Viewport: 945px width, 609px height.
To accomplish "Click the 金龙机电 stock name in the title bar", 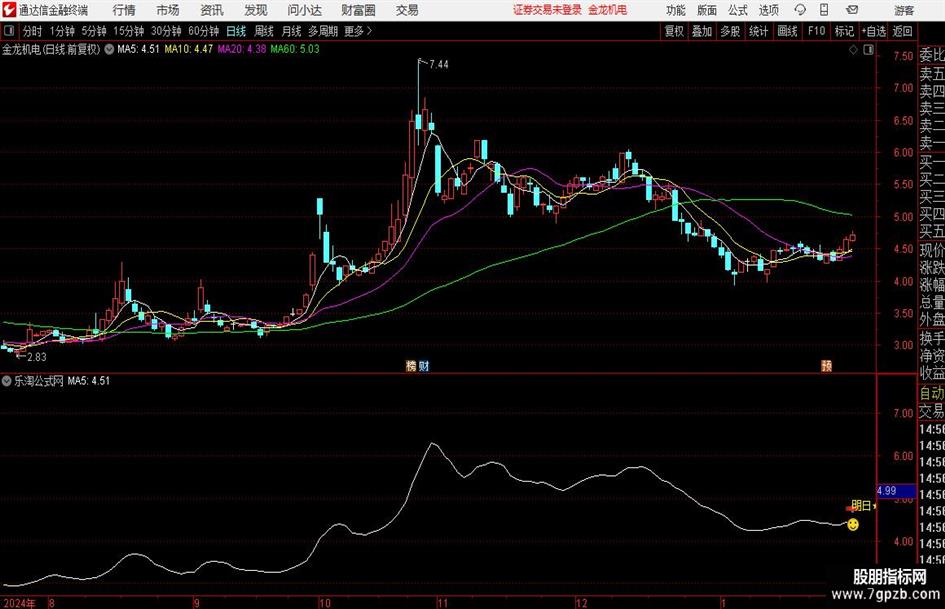I will 608,10.
